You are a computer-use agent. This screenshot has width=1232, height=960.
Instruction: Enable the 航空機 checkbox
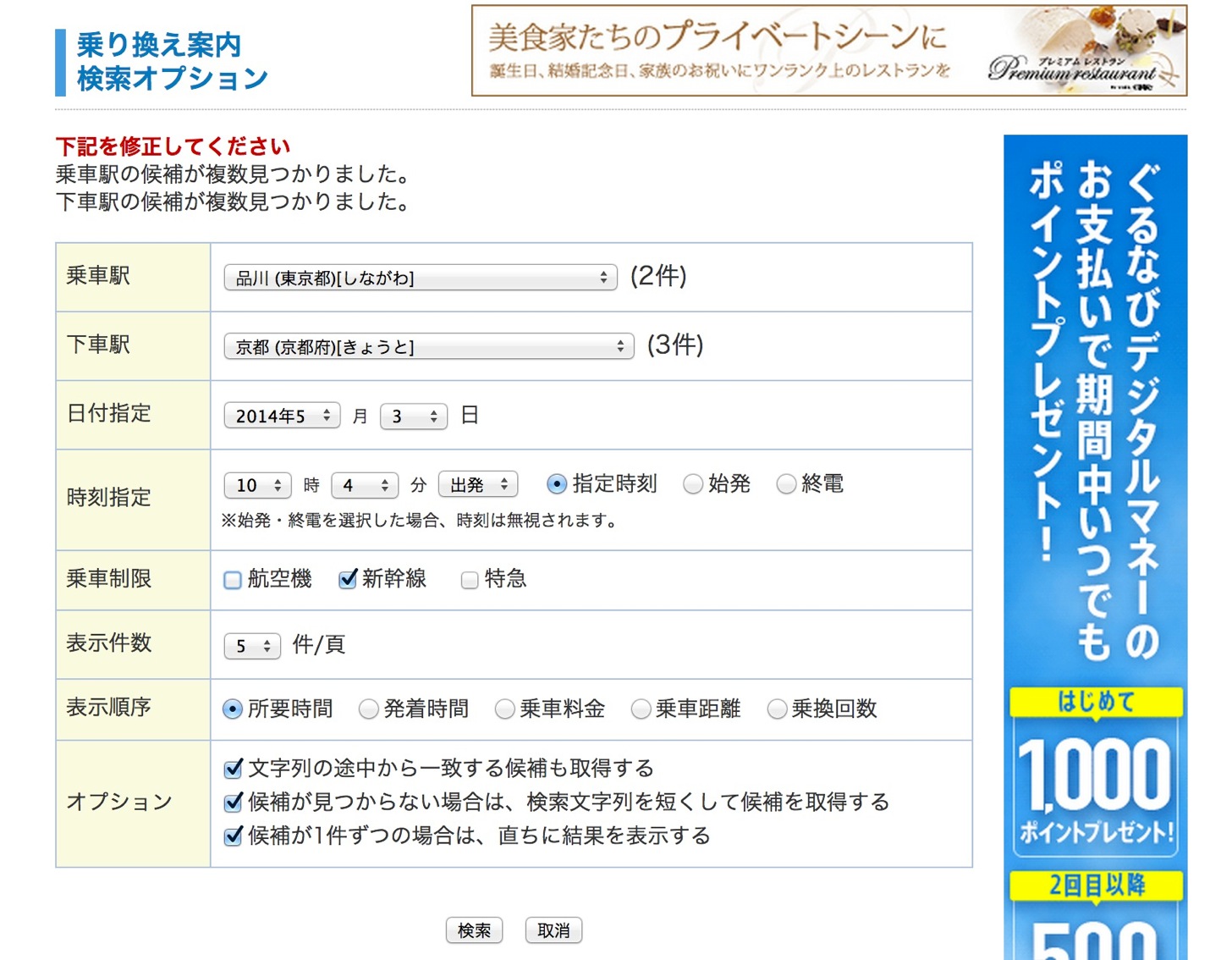click(x=233, y=580)
